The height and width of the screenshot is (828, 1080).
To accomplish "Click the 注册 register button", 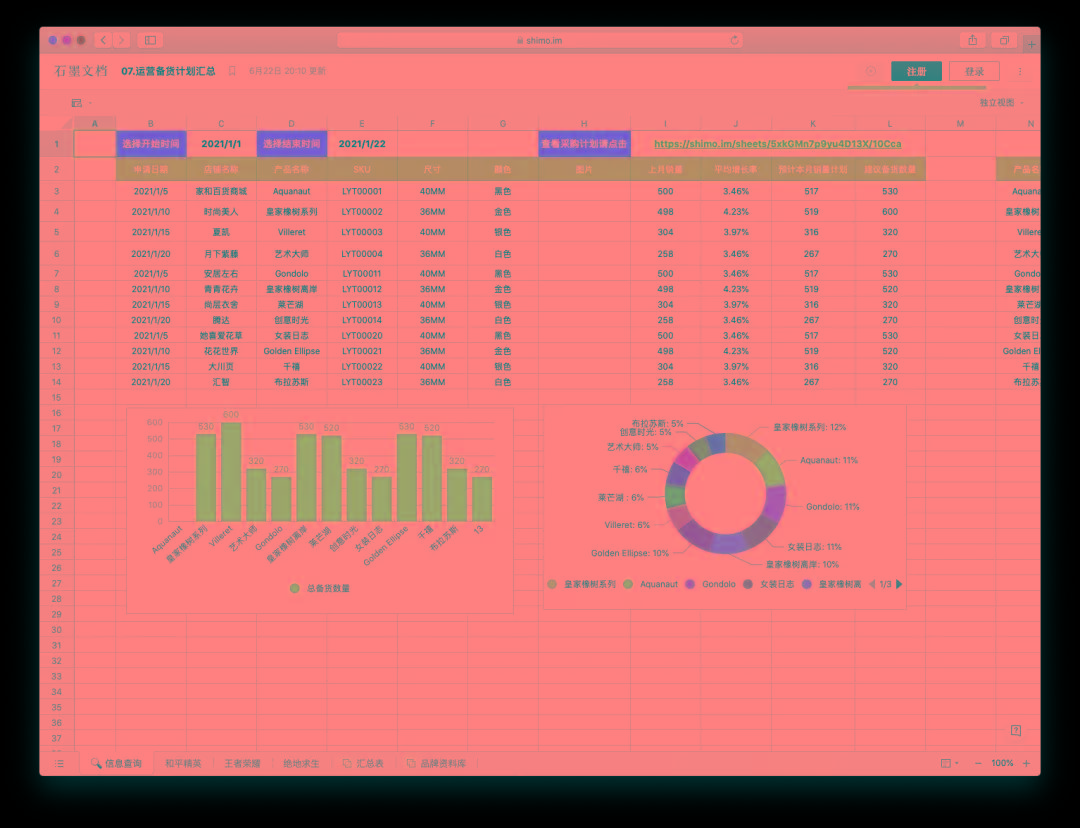I will click(916, 71).
